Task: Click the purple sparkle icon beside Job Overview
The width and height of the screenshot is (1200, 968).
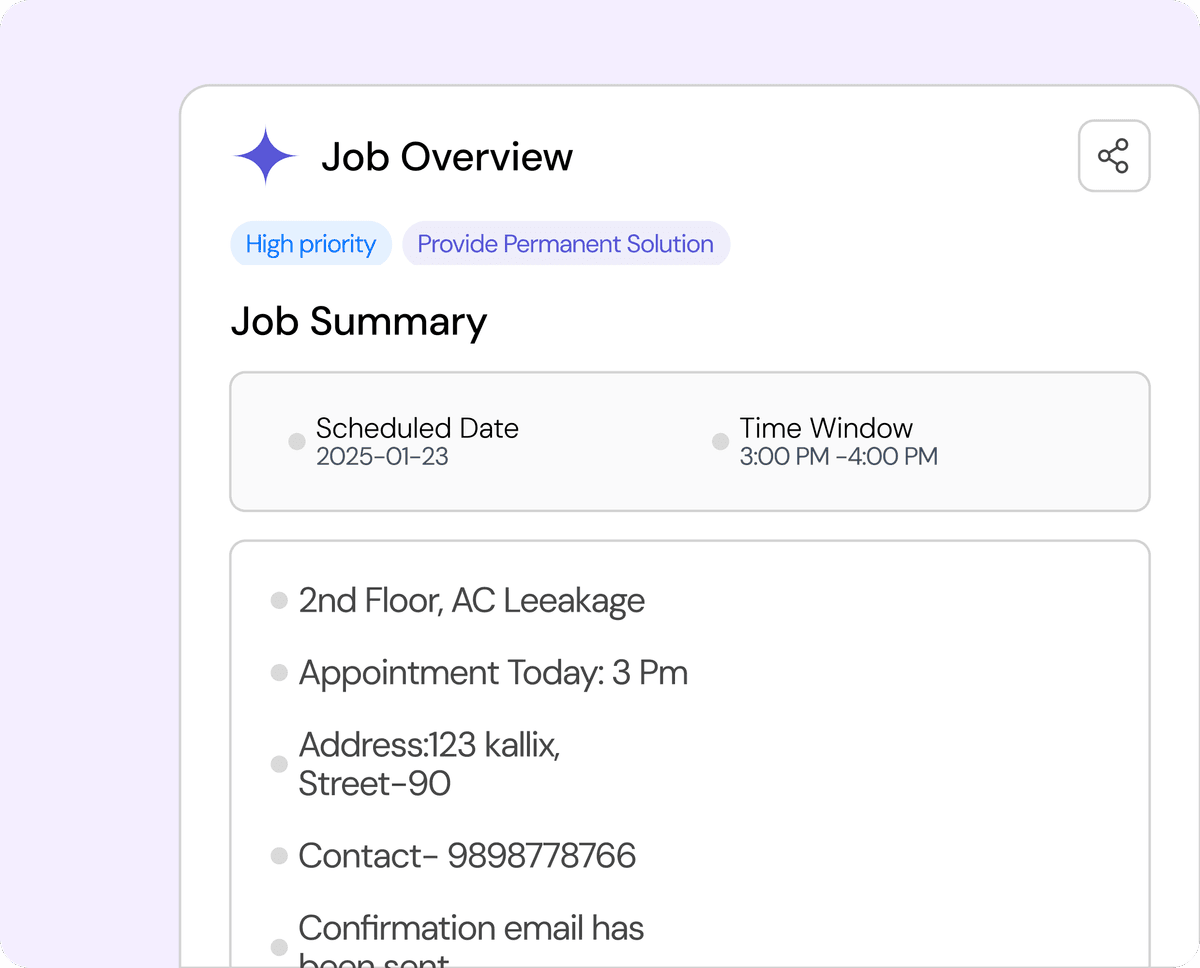Action: tap(264, 155)
